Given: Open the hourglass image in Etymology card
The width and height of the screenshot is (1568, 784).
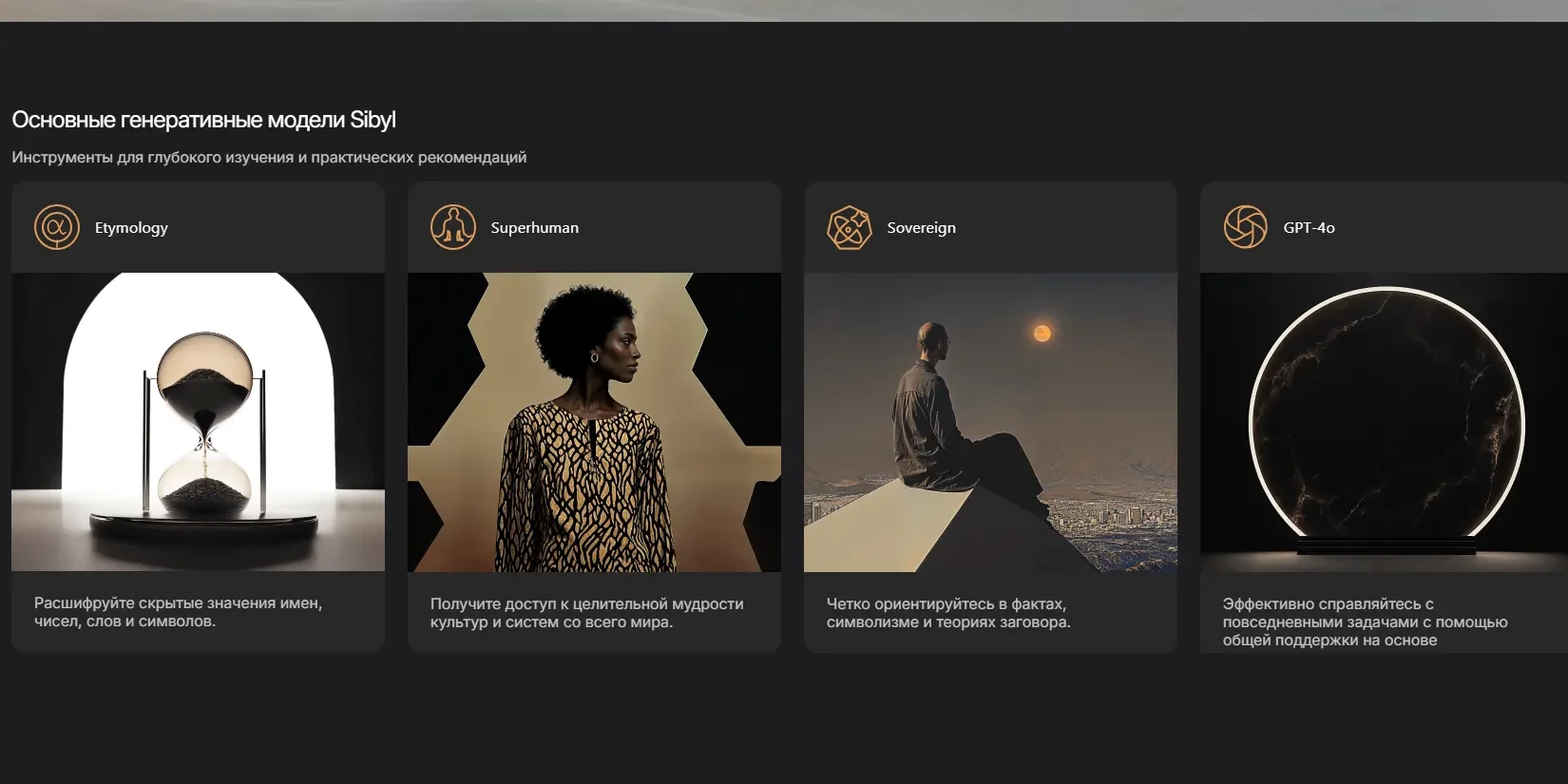Looking at the screenshot, I should (198, 422).
